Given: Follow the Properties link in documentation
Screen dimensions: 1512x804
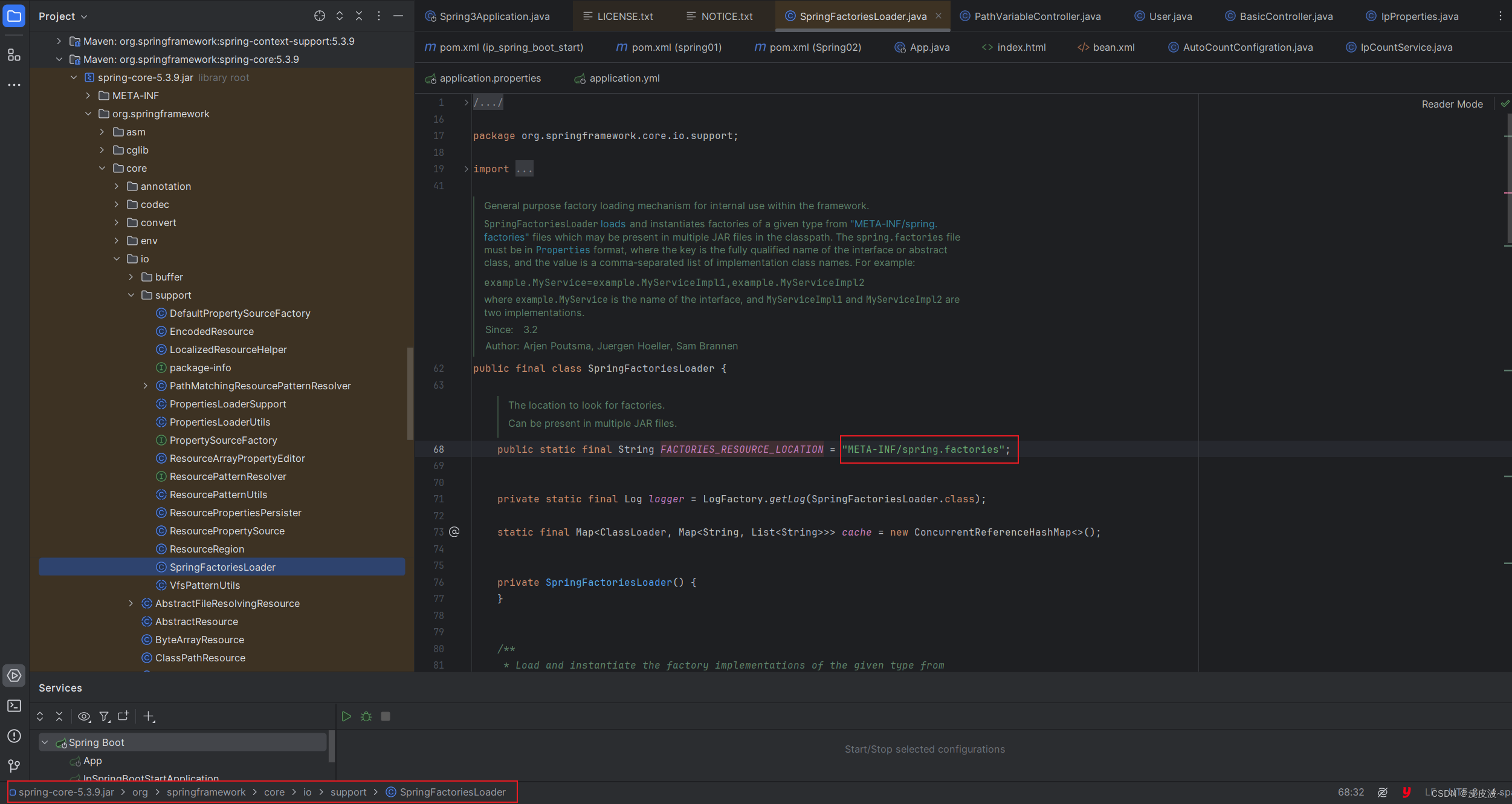Looking at the screenshot, I should tap(563, 250).
